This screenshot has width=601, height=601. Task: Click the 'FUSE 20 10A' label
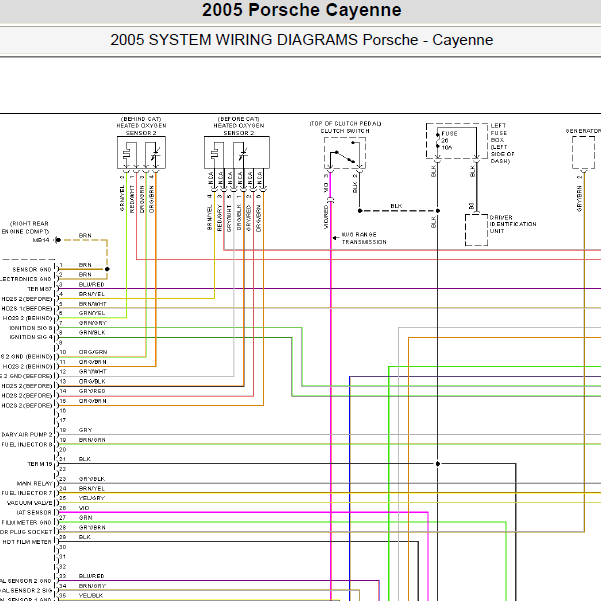coord(448,140)
